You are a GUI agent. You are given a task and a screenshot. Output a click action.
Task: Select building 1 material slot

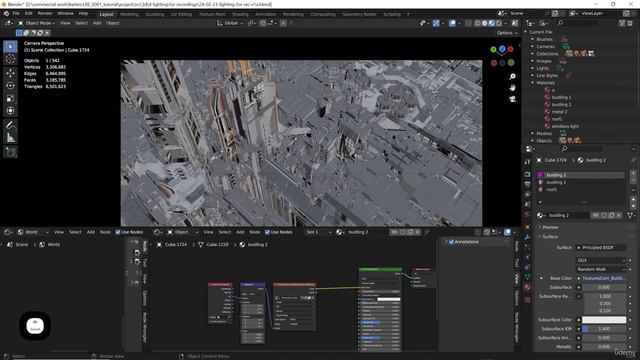pyautogui.click(x=581, y=182)
